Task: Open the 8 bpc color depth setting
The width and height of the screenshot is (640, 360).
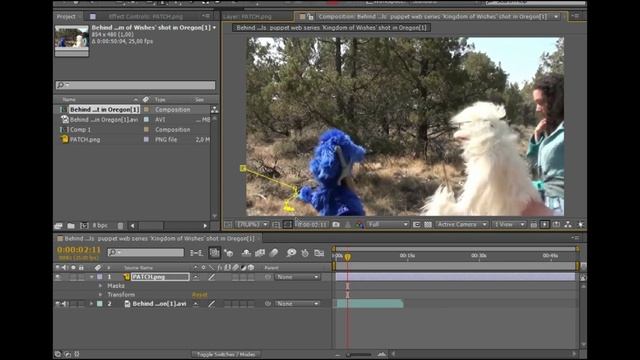Action: pyautogui.click(x=100, y=226)
